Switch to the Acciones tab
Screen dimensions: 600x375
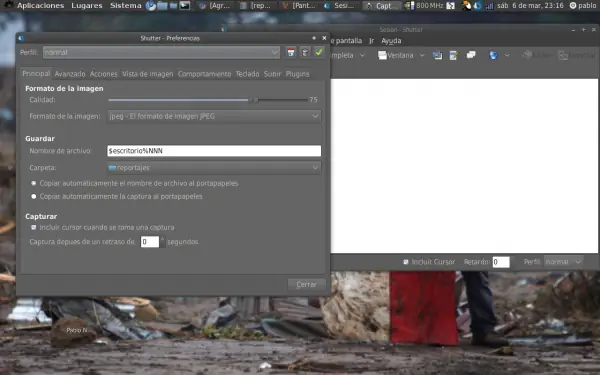pyautogui.click(x=104, y=74)
